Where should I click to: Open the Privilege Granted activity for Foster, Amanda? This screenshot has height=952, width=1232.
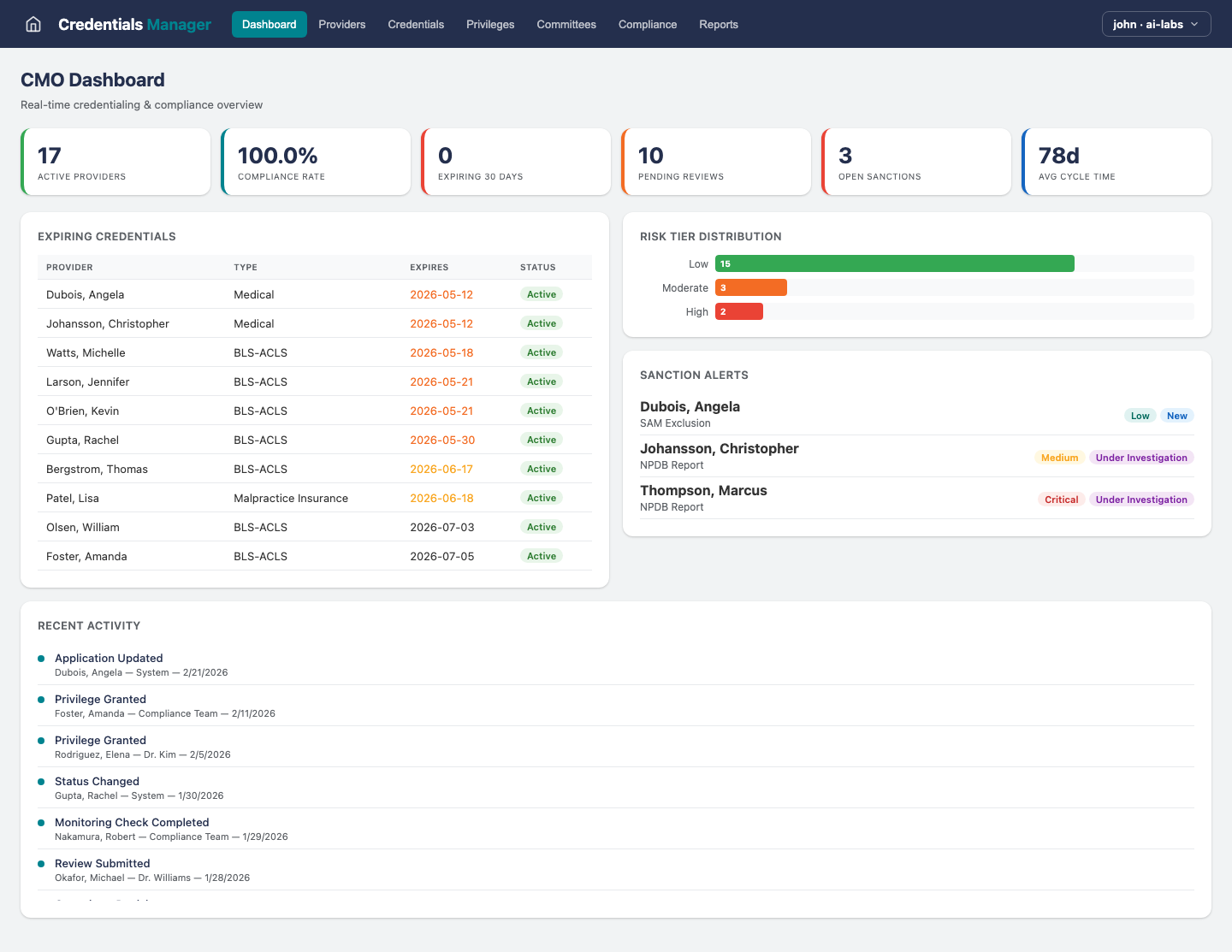[100, 699]
